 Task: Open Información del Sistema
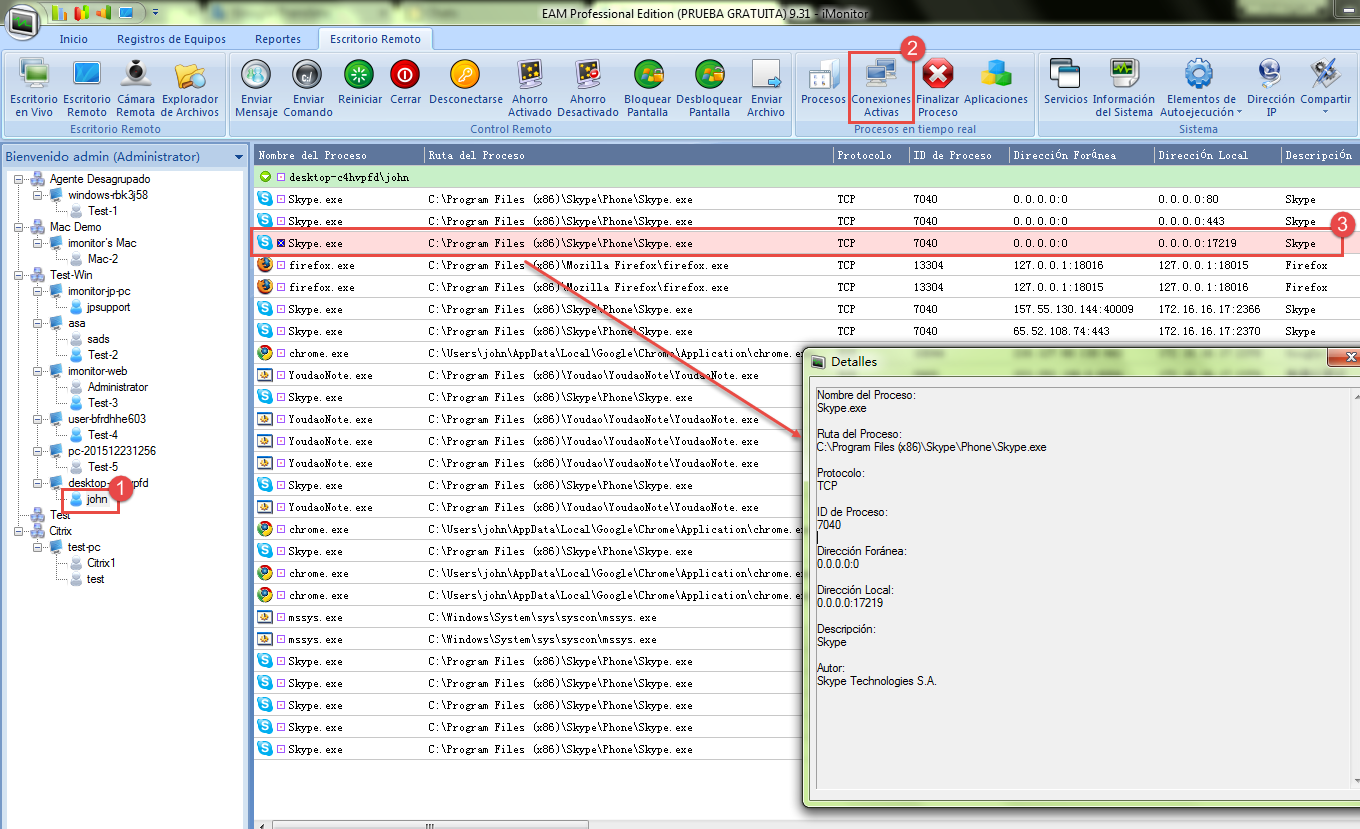[x=1123, y=88]
